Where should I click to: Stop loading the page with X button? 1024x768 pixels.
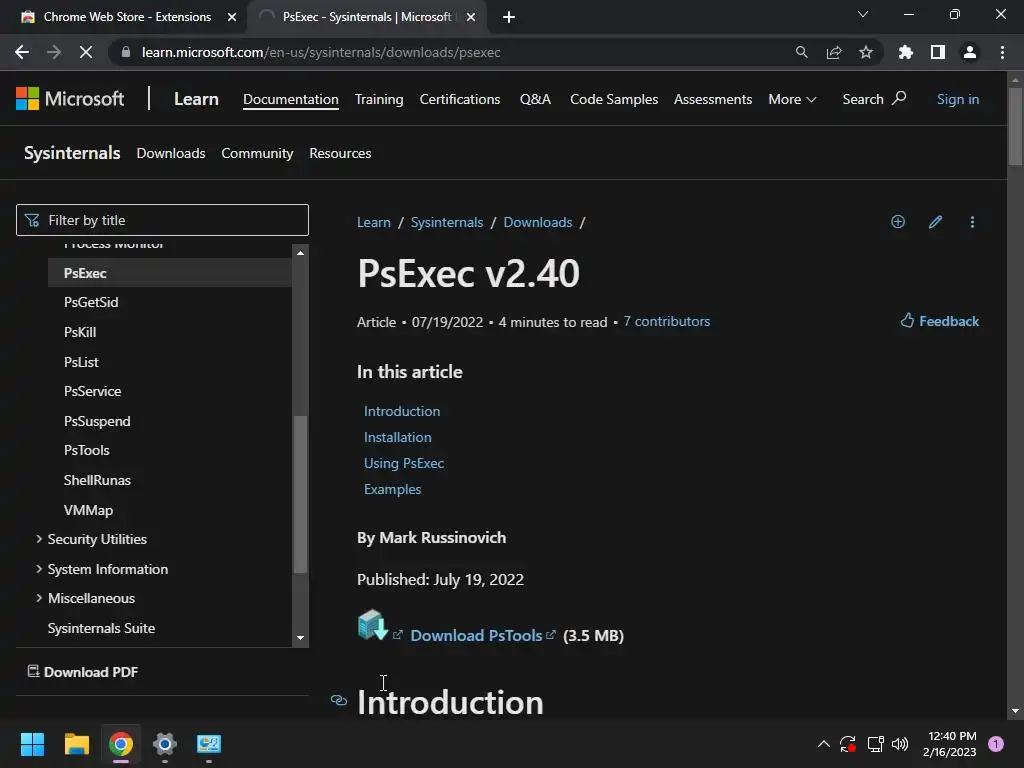(x=86, y=52)
